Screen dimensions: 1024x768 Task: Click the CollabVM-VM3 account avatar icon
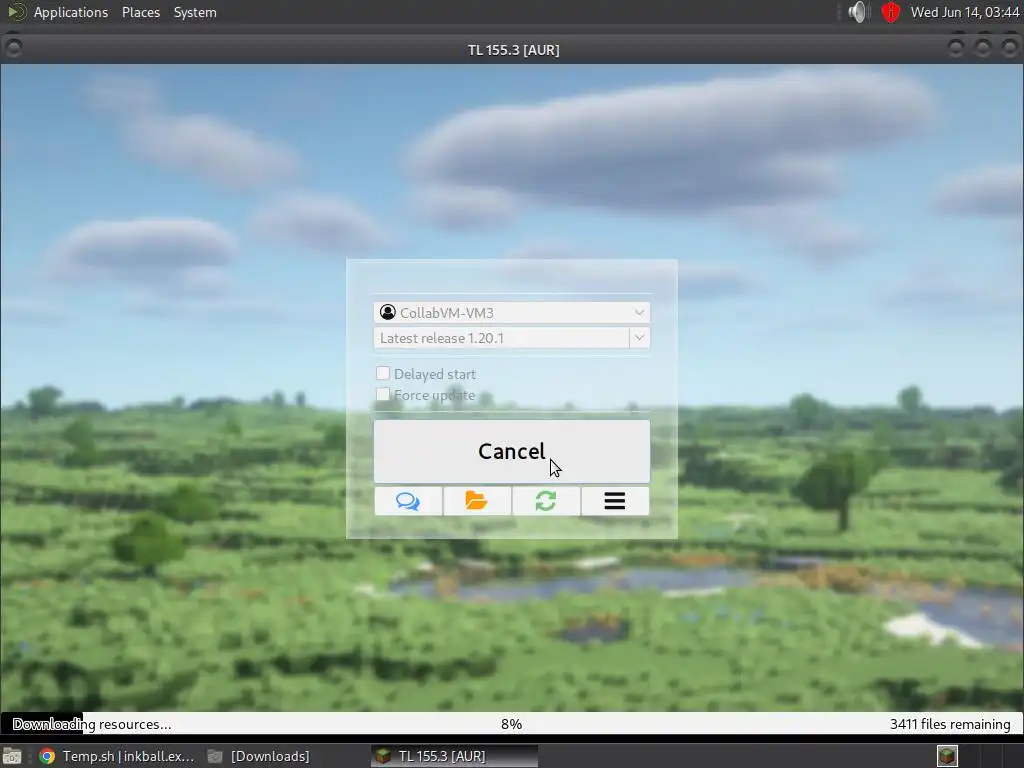point(388,312)
